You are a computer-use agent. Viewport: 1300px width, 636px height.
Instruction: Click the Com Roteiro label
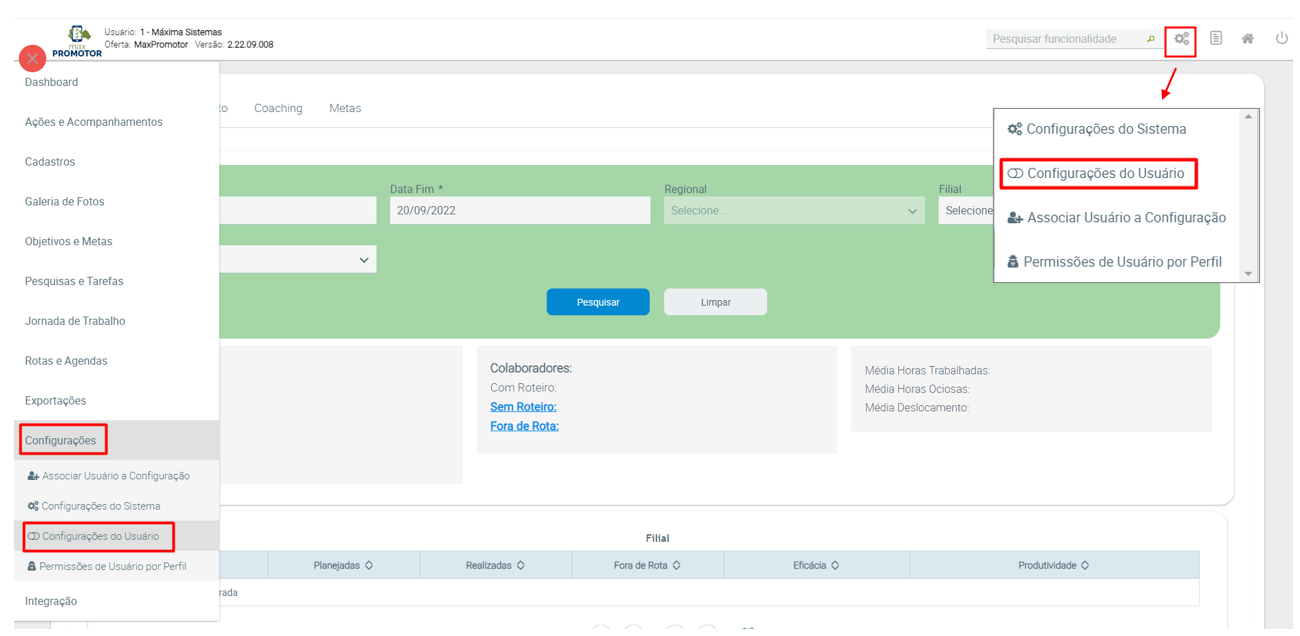tap(523, 387)
